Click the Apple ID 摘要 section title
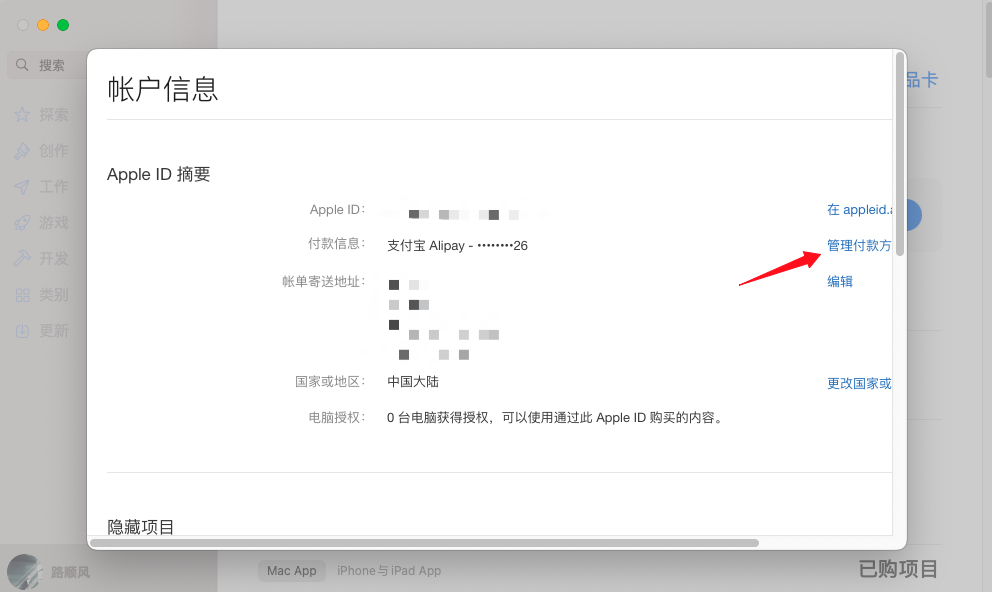The height and width of the screenshot is (592, 992). (159, 174)
